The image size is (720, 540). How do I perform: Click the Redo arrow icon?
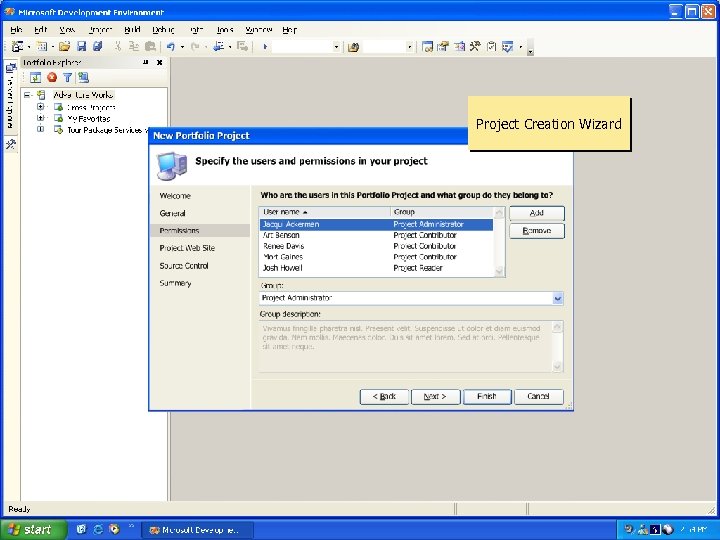[x=195, y=46]
